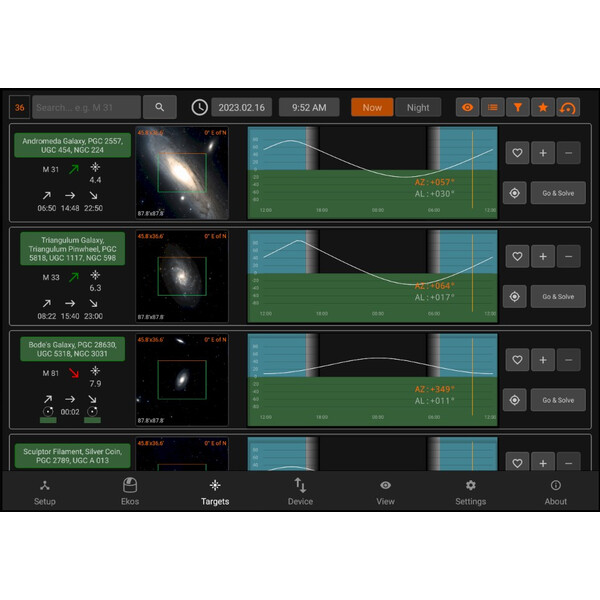
Task: Click the search magnifier icon
Action: tap(159, 107)
